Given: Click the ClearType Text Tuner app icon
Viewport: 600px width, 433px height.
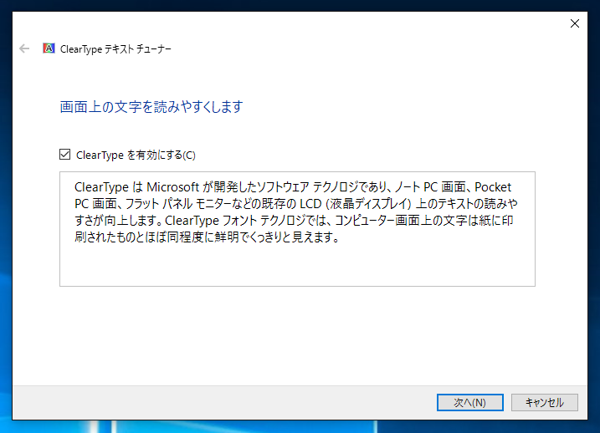Looking at the screenshot, I should (x=49, y=48).
